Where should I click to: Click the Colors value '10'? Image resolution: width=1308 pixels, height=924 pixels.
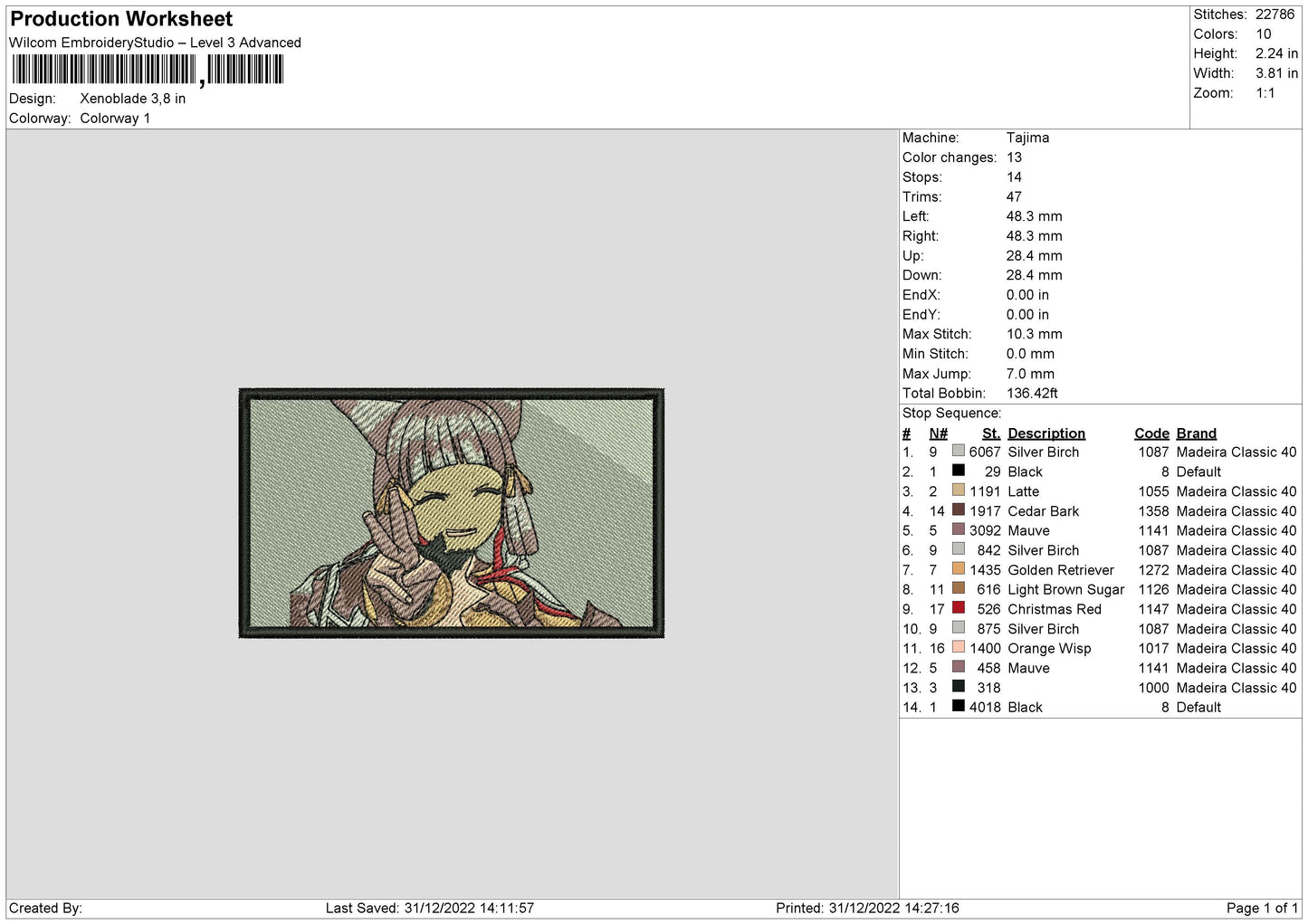1264,34
